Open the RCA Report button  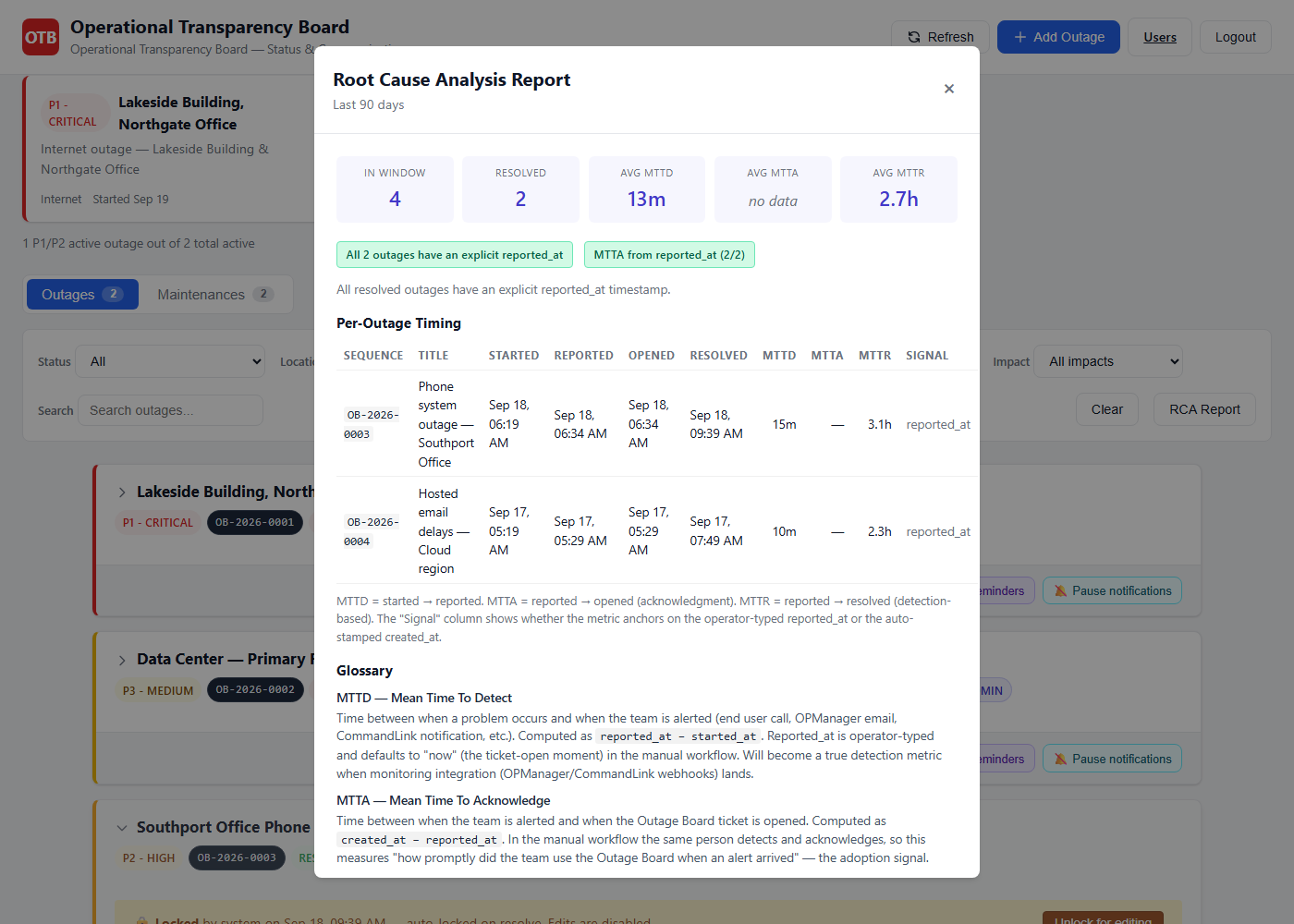1204,409
